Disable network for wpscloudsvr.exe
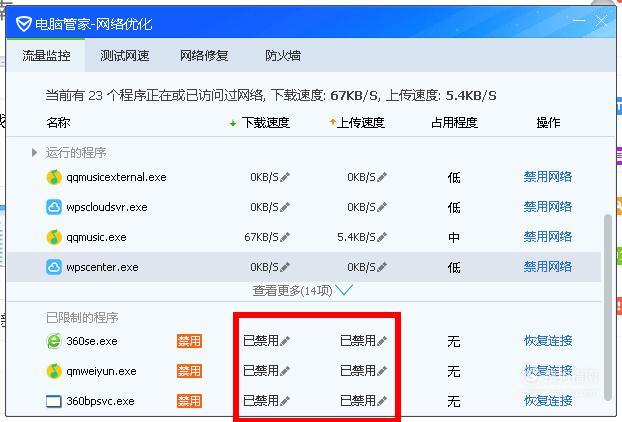Screen dimensions: 622x422 tap(548, 207)
